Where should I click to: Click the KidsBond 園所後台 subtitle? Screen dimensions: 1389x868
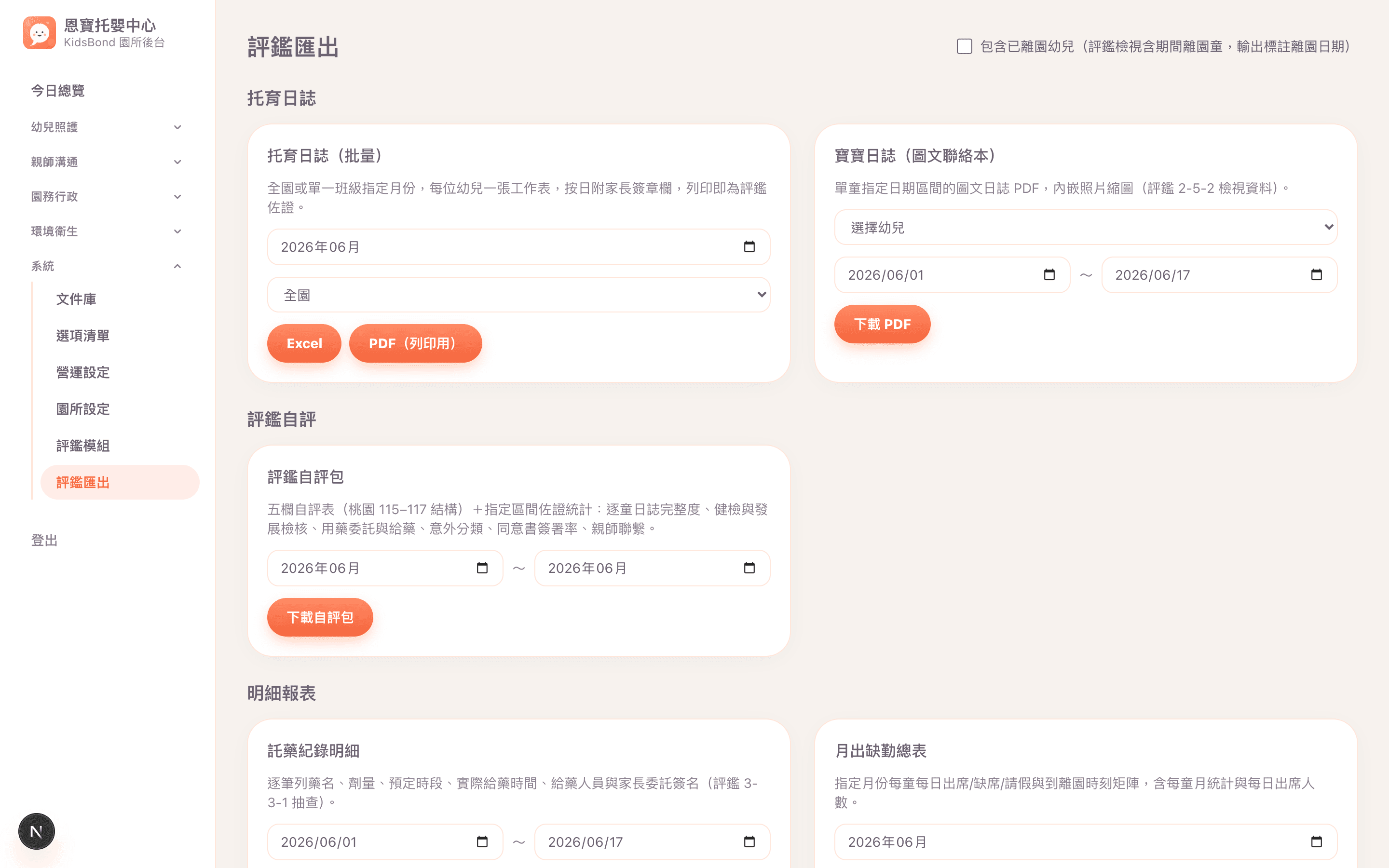click(x=114, y=42)
